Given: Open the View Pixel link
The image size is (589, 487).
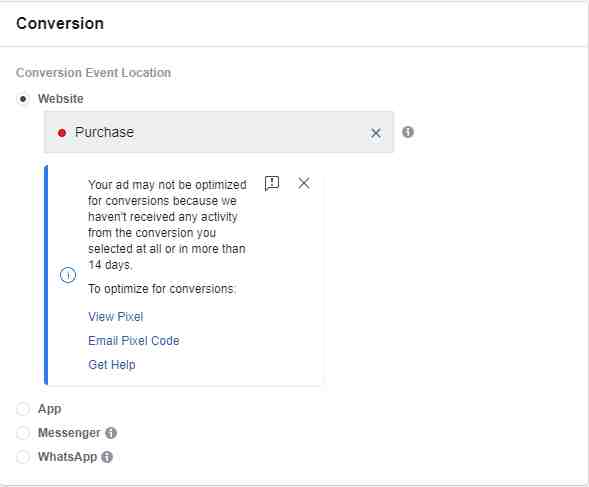Looking at the screenshot, I should (116, 316).
